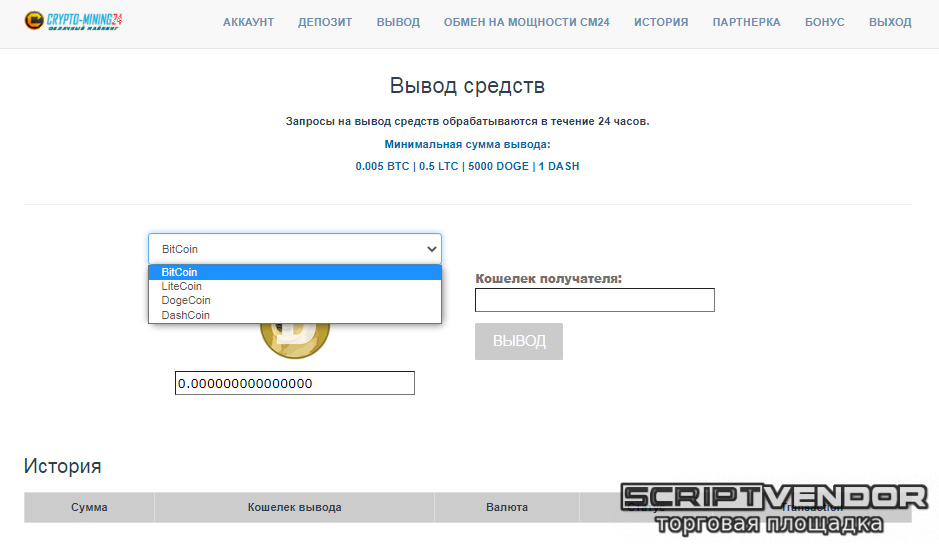Click the Кошелек вывода column header
This screenshot has width=939, height=544.
pyautogui.click(x=294, y=507)
